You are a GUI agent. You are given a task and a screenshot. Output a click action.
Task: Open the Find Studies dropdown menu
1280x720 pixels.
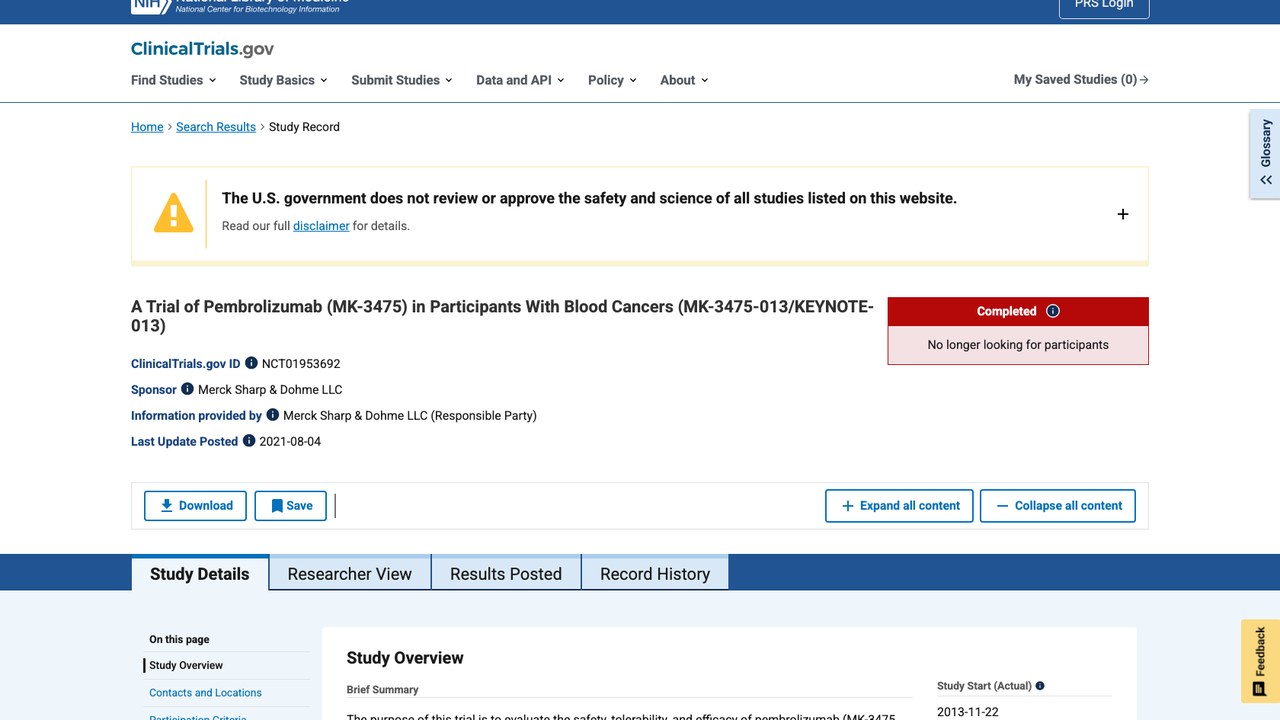click(174, 80)
